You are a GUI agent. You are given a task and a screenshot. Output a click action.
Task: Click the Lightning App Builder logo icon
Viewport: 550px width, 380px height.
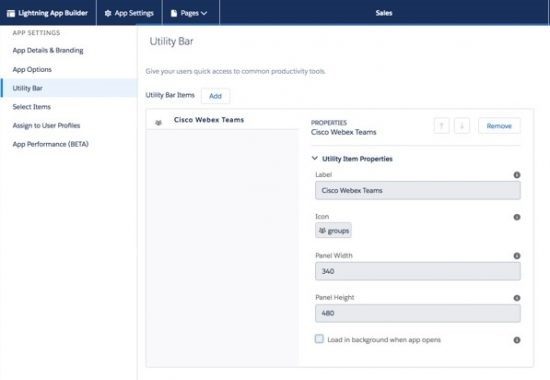click(x=11, y=13)
